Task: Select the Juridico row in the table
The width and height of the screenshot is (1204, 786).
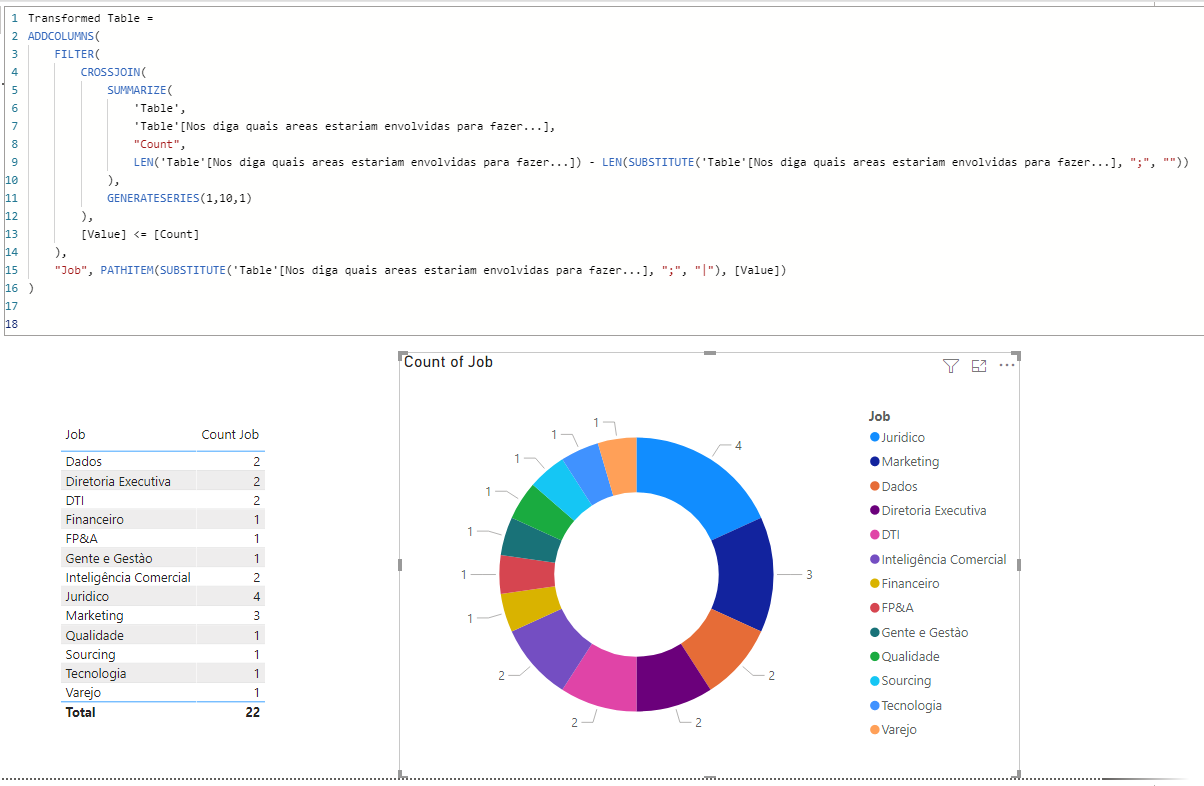Action: point(162,596)
